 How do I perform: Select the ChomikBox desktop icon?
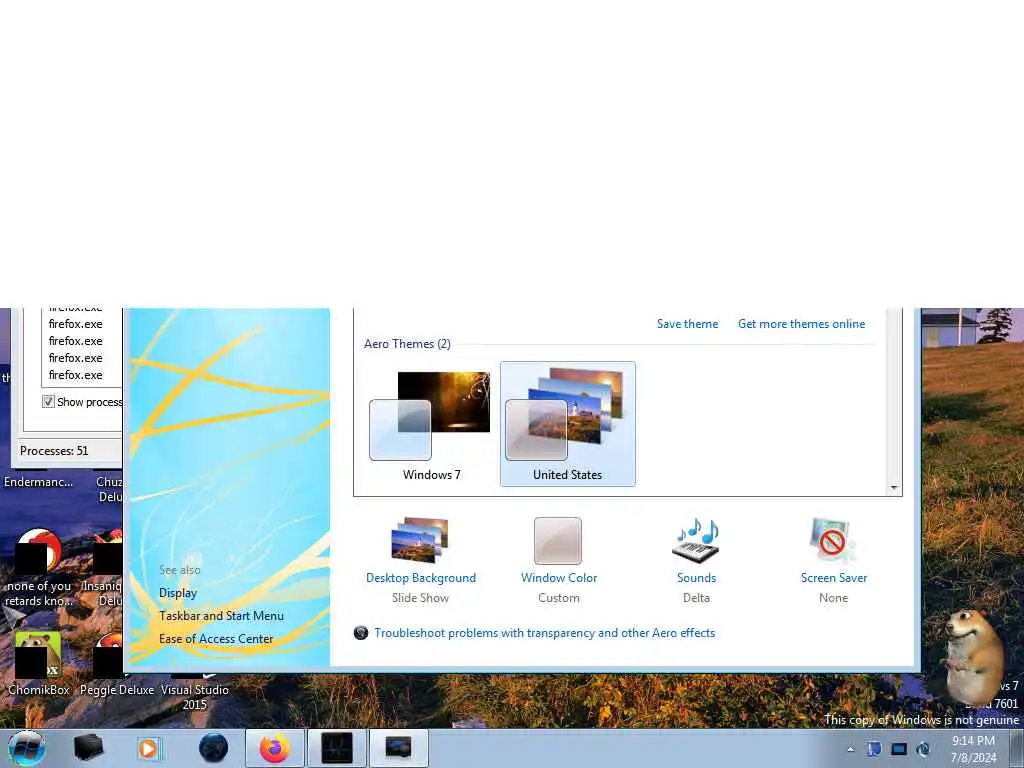click(38, 664)
